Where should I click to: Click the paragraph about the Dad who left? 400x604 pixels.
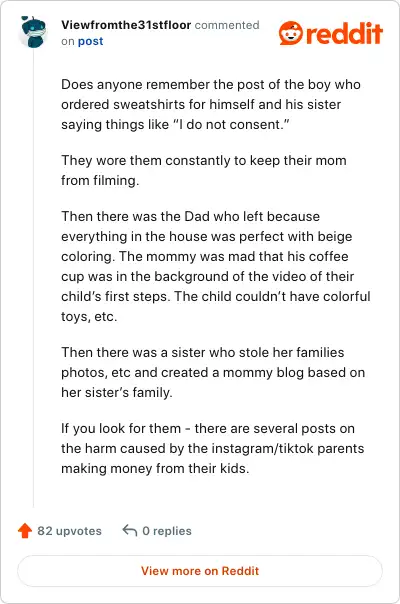point(216,266)
